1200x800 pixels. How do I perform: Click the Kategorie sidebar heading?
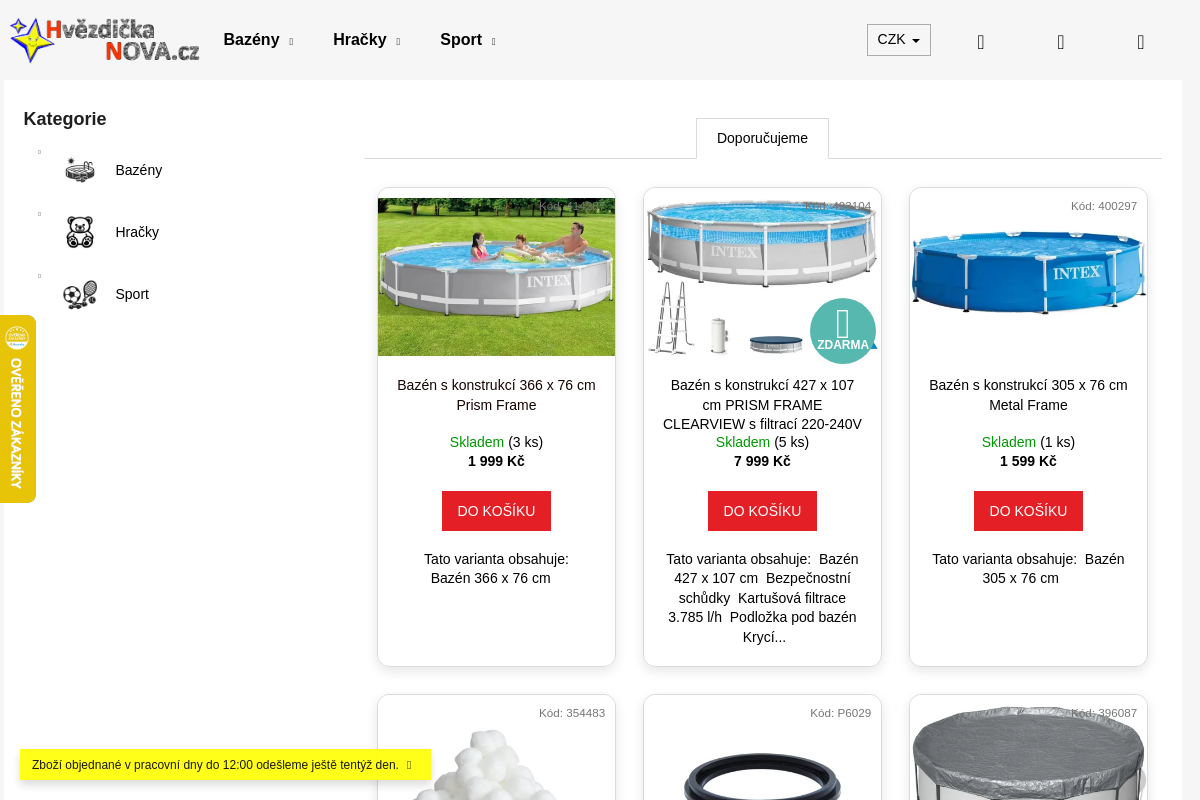(x=65, y=119)
